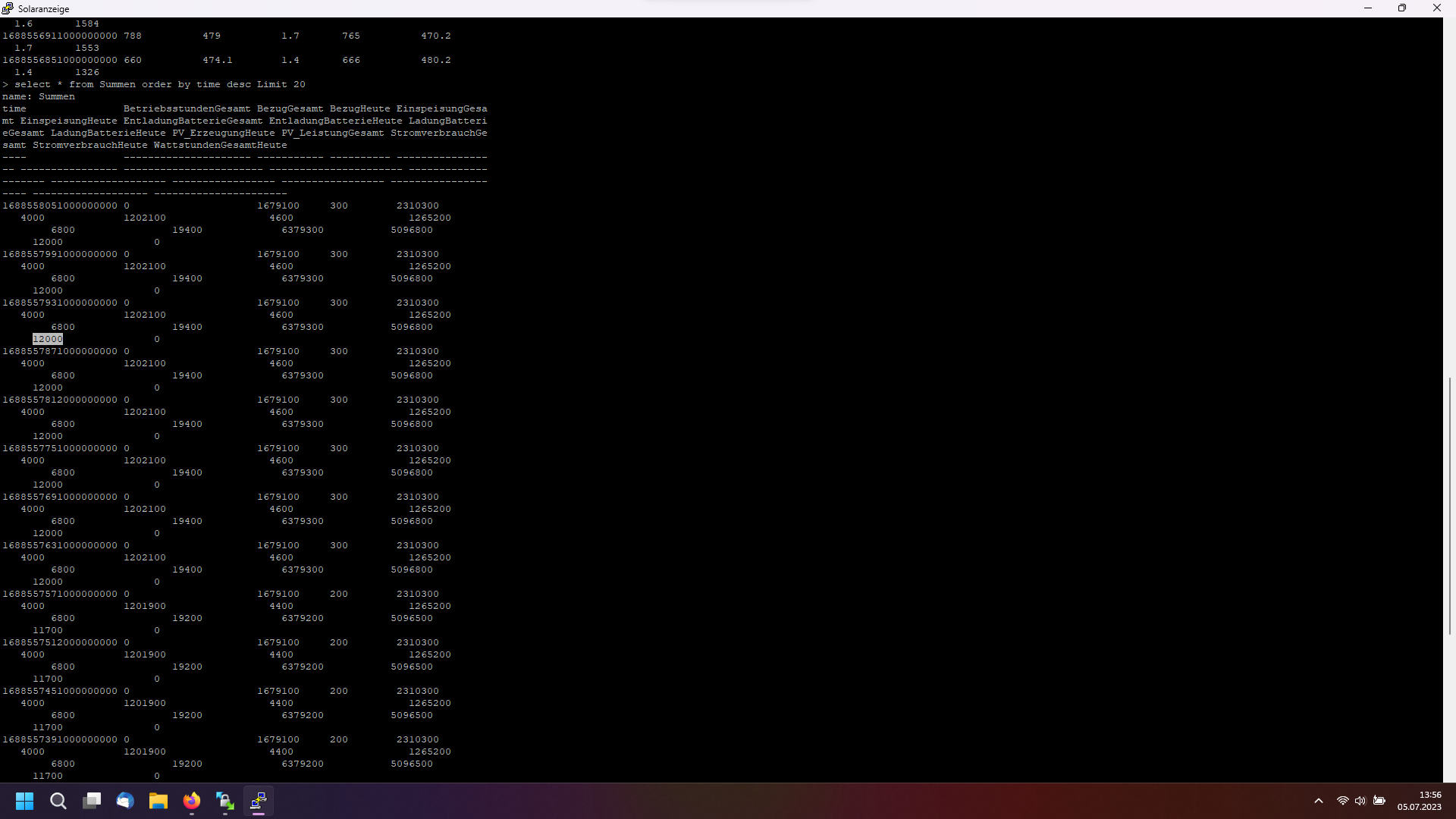Open Thunderbird mail from taskbar
1456x819 pixels.
(125, 801)
